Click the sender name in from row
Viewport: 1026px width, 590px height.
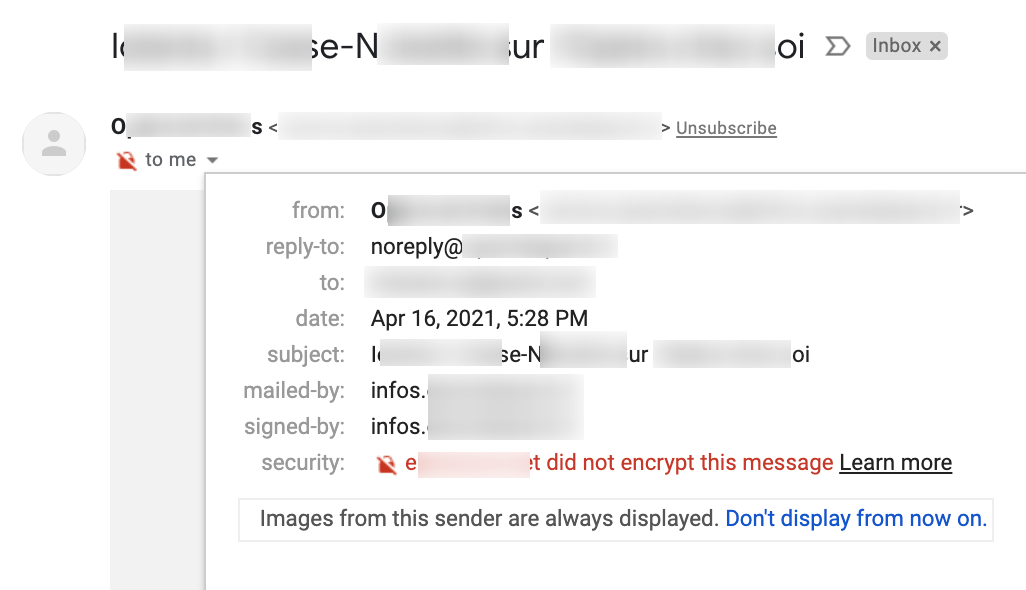(x=447, y=211)
